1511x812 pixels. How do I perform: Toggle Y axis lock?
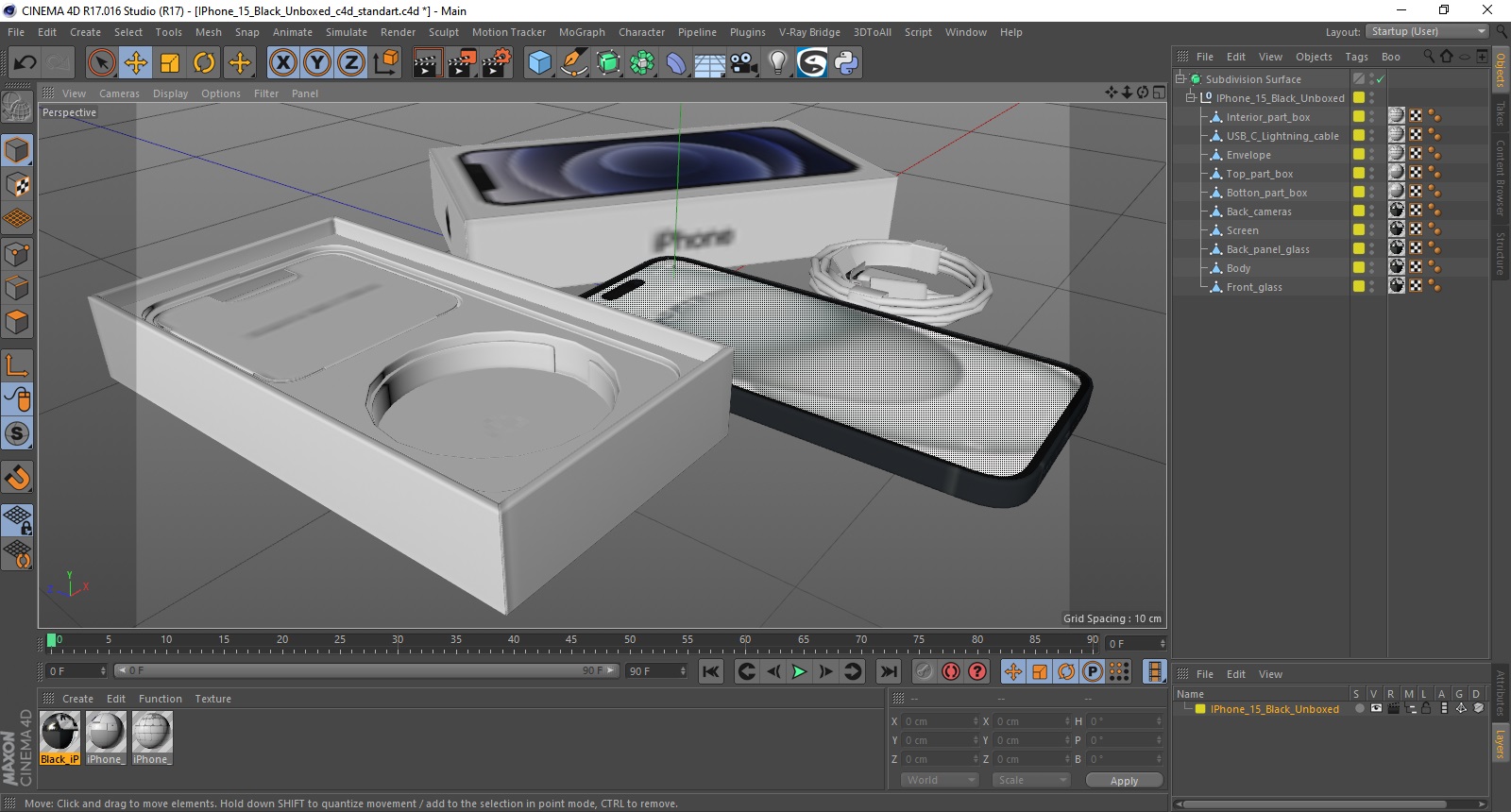pos(317,63)
